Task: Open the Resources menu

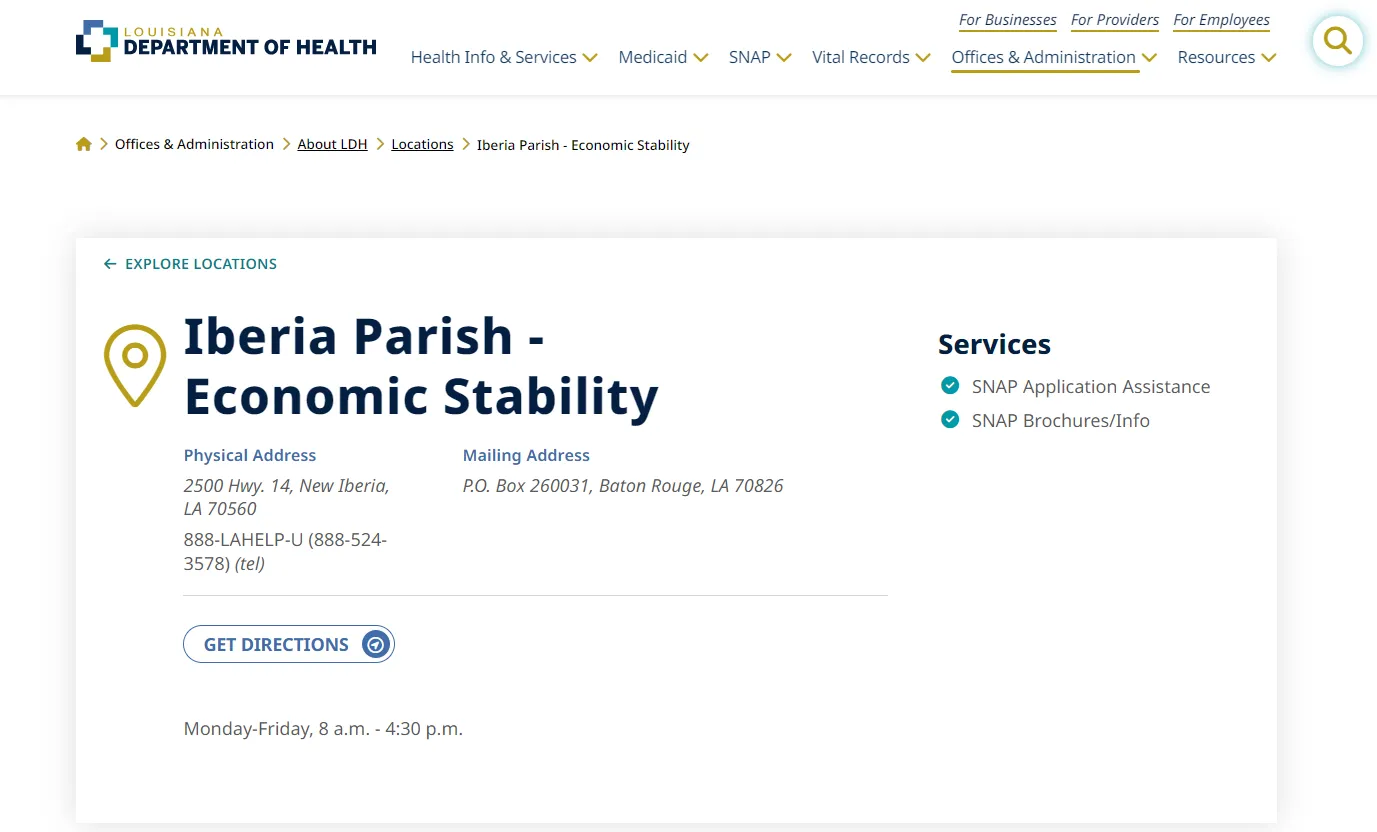Action: pos(1216,57)
